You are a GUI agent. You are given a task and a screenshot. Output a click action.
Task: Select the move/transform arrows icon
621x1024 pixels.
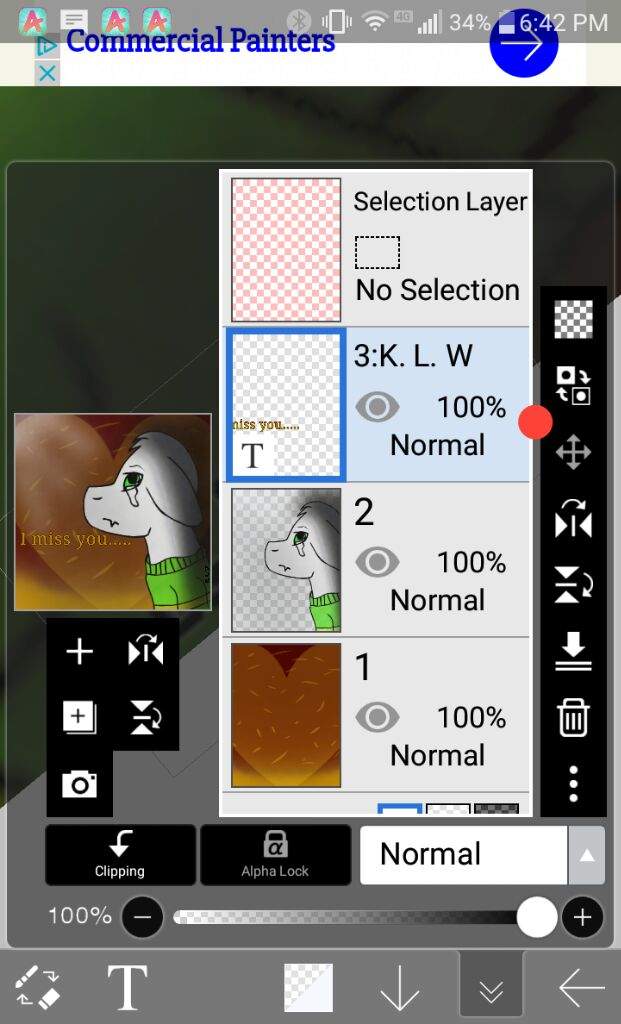point(573,452)
